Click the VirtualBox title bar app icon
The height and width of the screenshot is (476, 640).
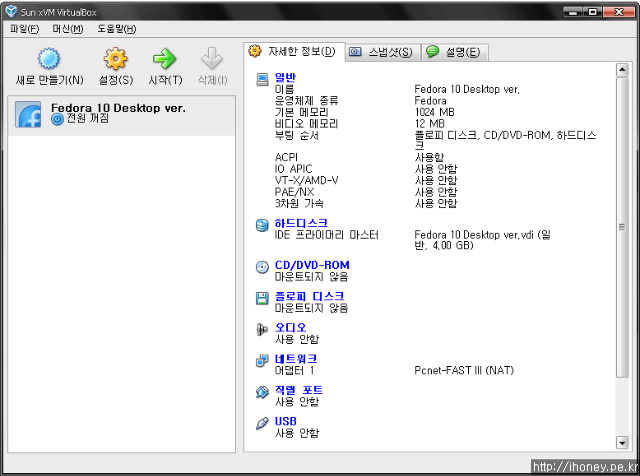pos(11,11)
